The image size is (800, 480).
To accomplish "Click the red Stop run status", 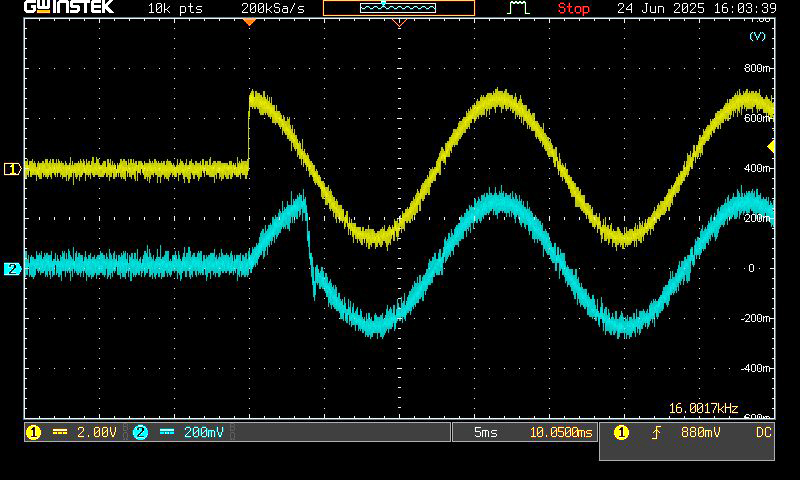I will pyautogui.click(x=573, y=8).
